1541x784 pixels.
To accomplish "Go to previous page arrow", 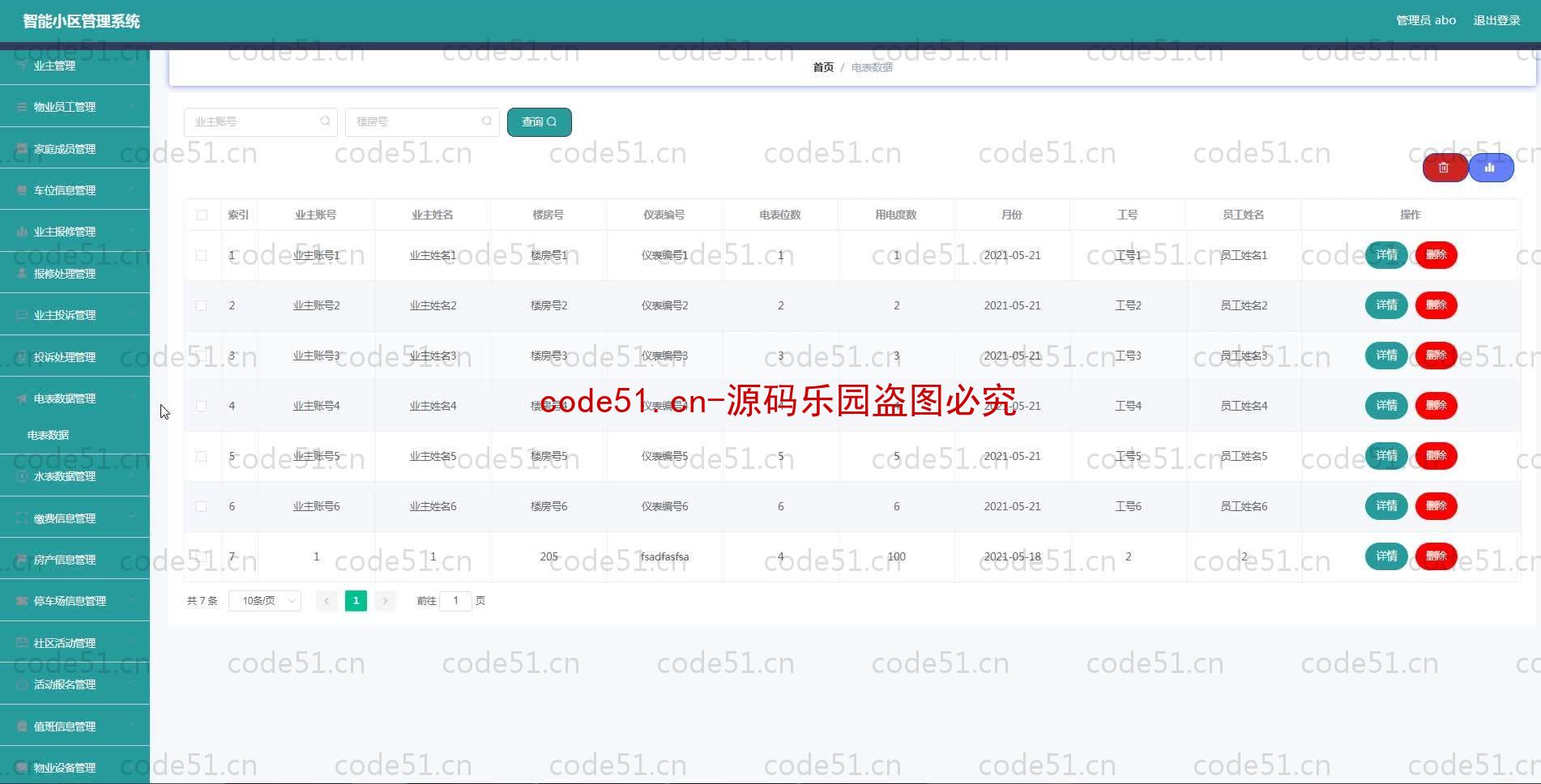I will (327, 601).
